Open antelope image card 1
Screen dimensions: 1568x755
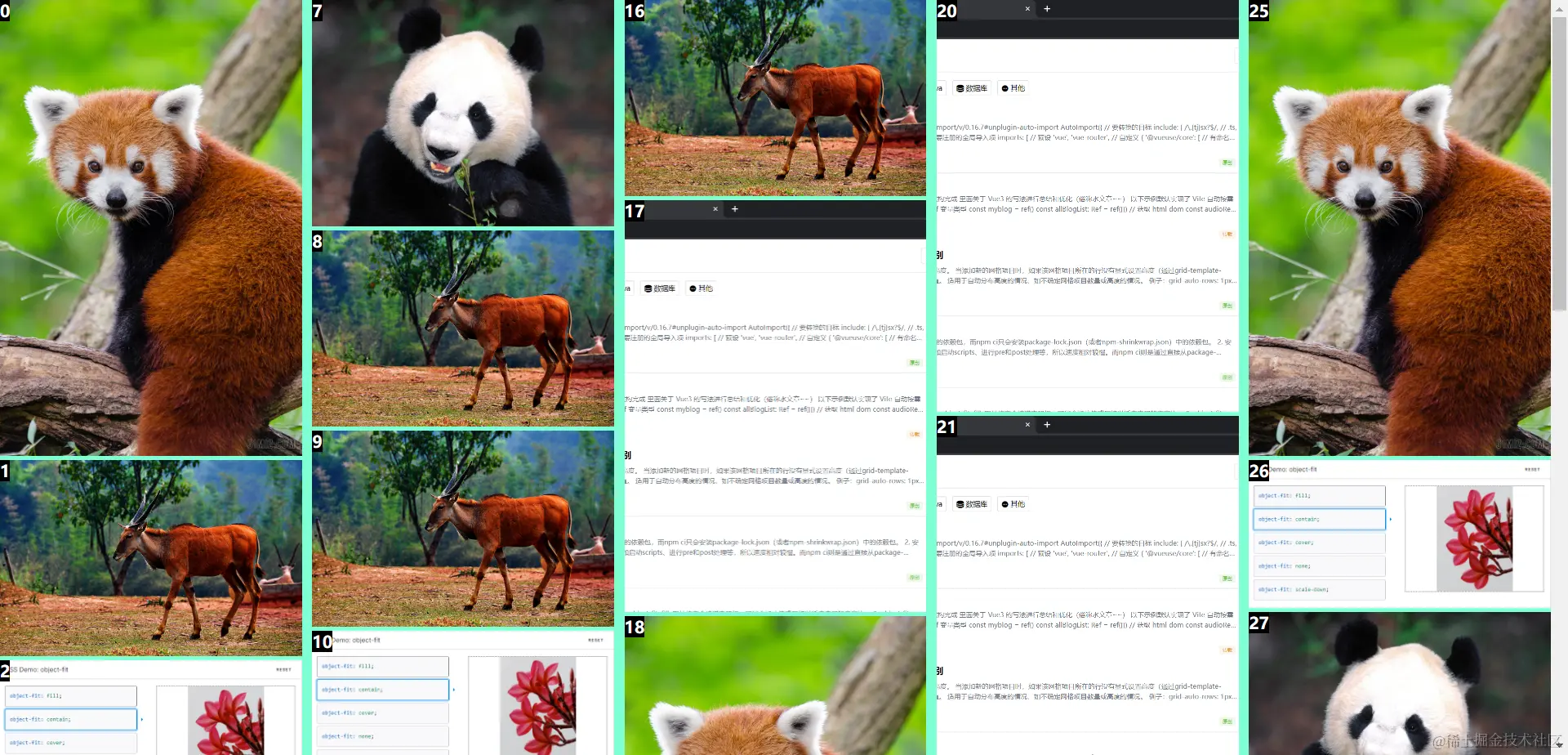(151, 558)
